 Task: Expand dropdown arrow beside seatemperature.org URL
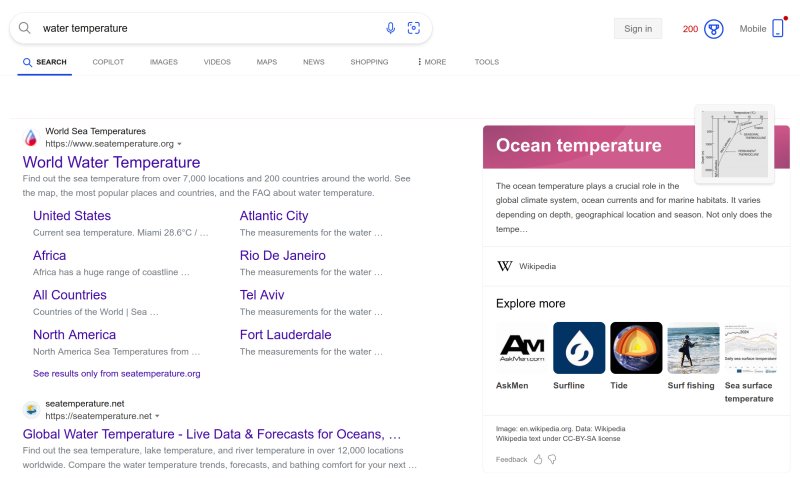tap(180, 144)
